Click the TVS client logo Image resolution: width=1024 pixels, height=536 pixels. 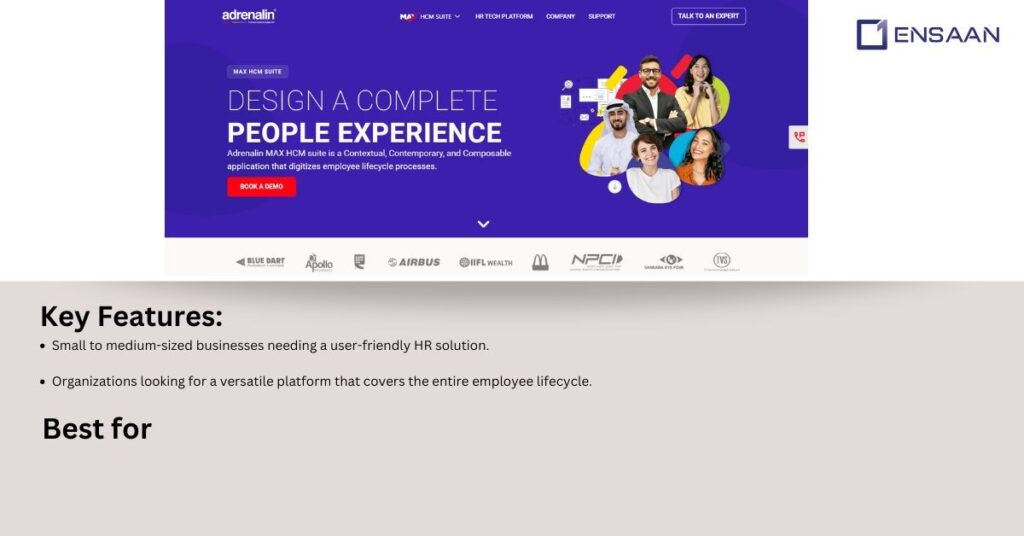[x=722, y=262]
